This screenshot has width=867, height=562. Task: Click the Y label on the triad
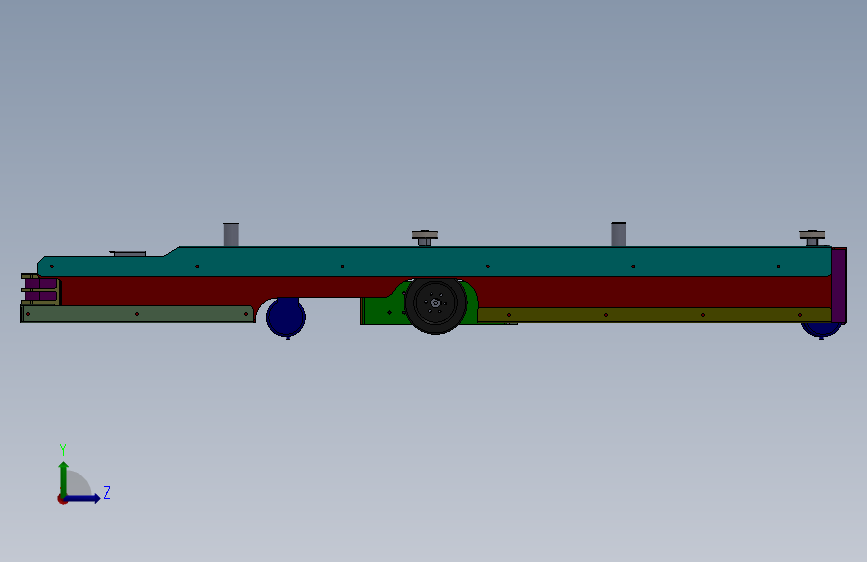click(x=63, y=449)
